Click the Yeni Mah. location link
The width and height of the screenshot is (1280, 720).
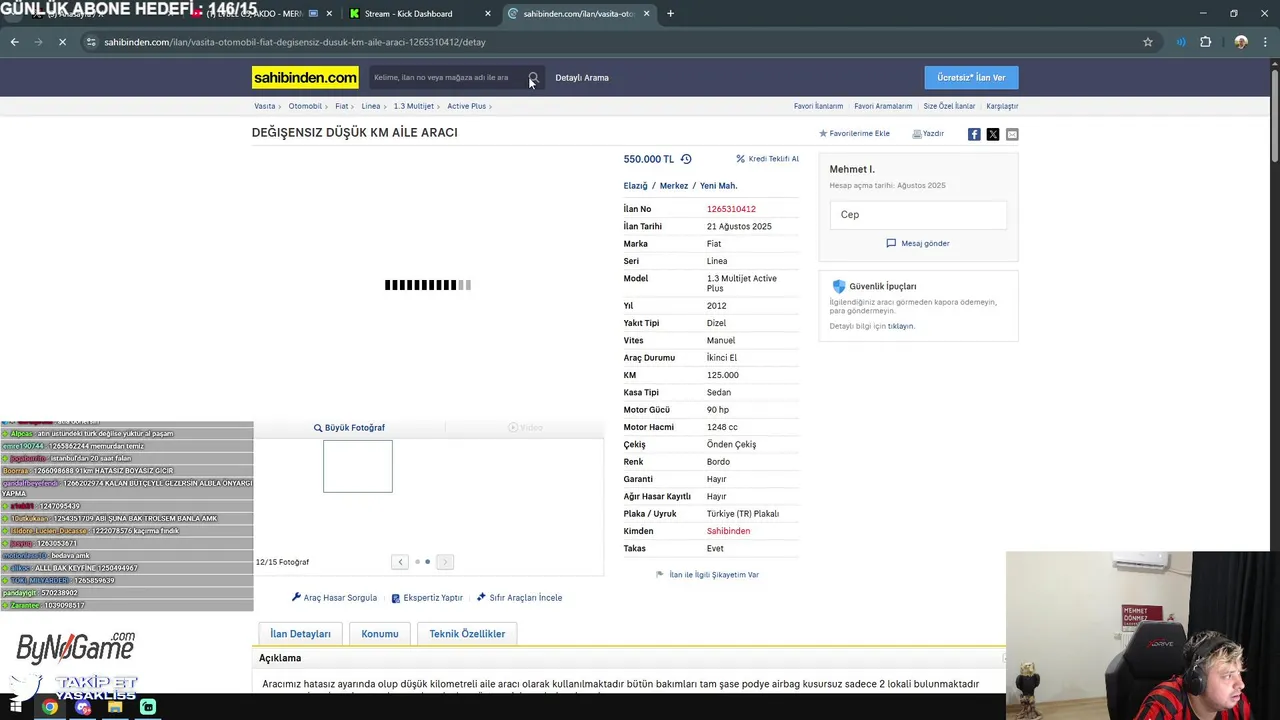coord(719,186)
